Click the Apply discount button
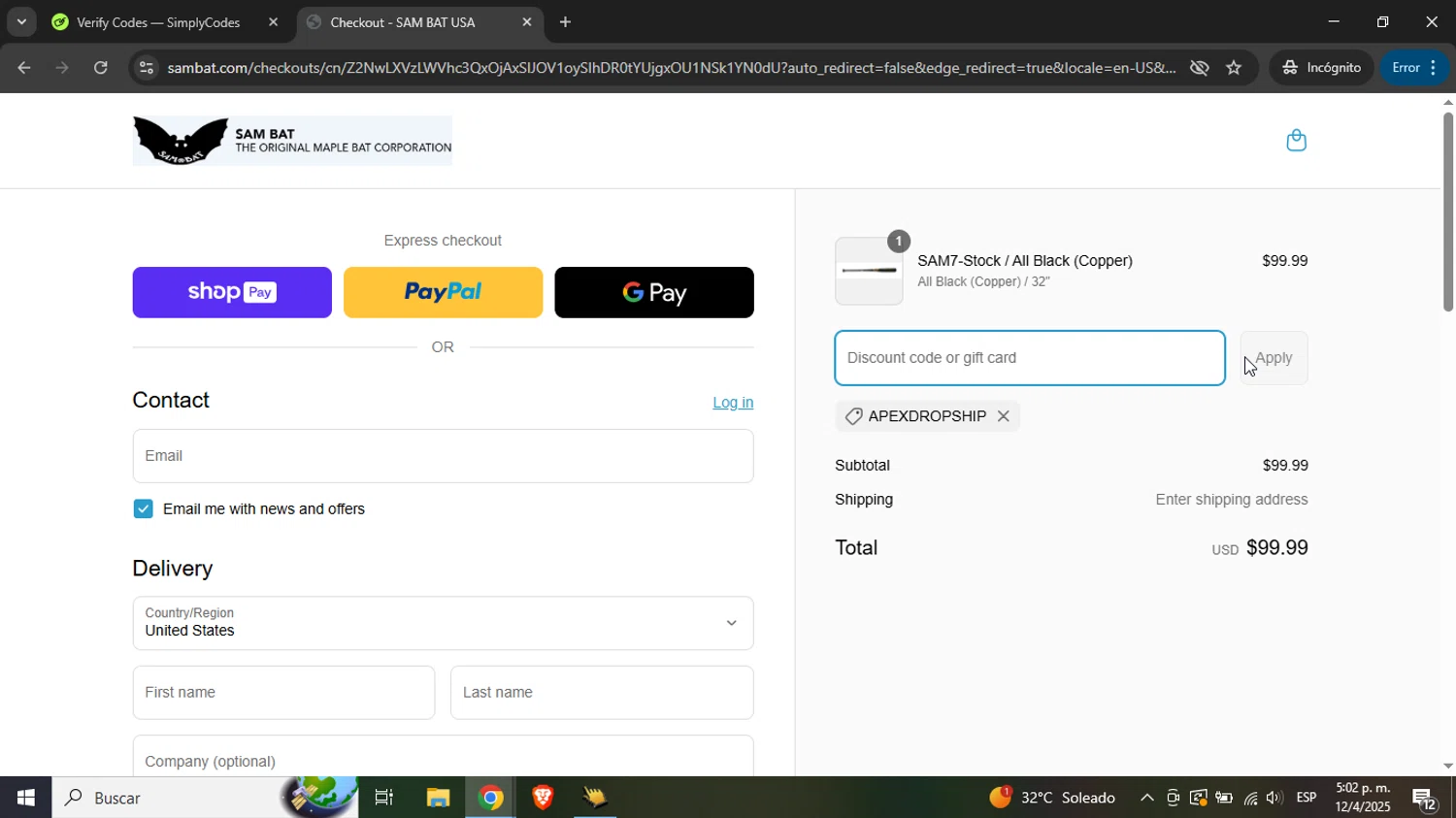1456x818 pixels. 1274,358
